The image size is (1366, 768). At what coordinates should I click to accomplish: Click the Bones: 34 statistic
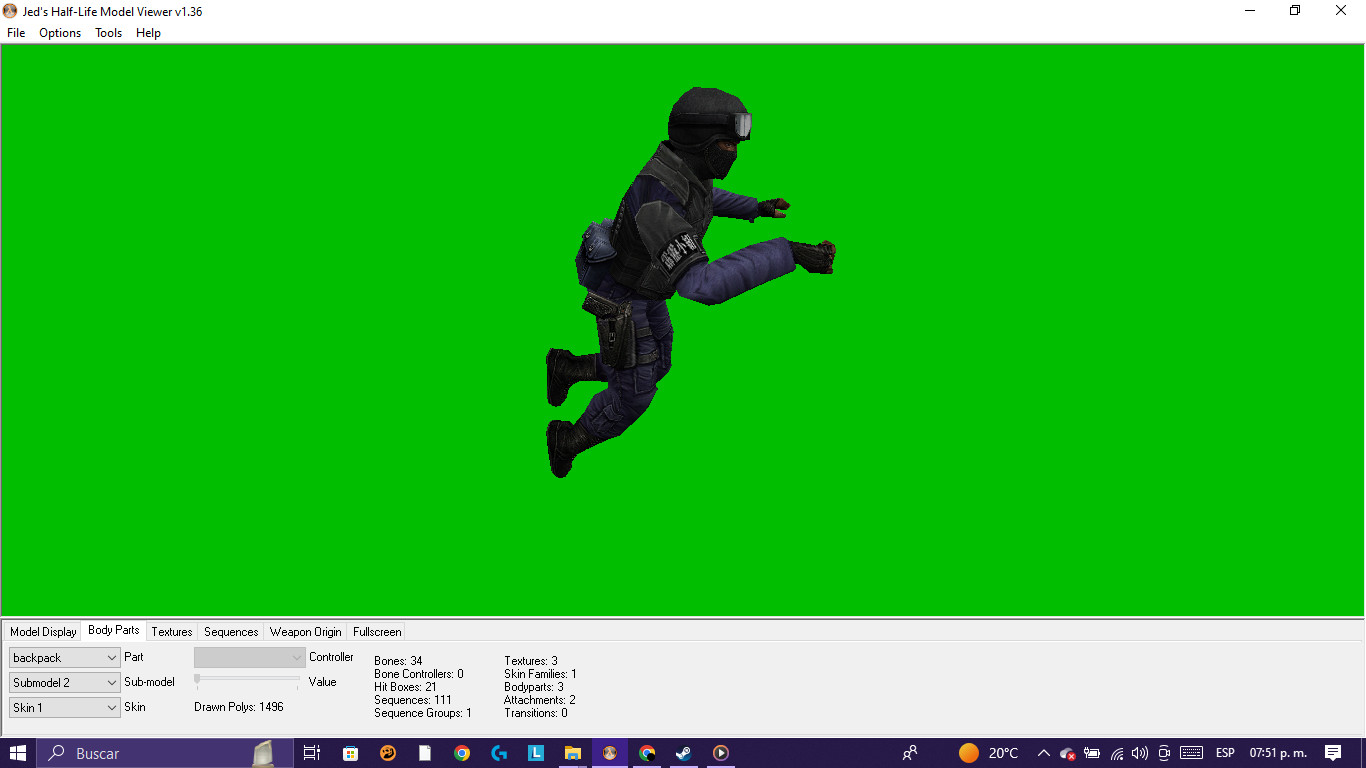coord(398,661)
